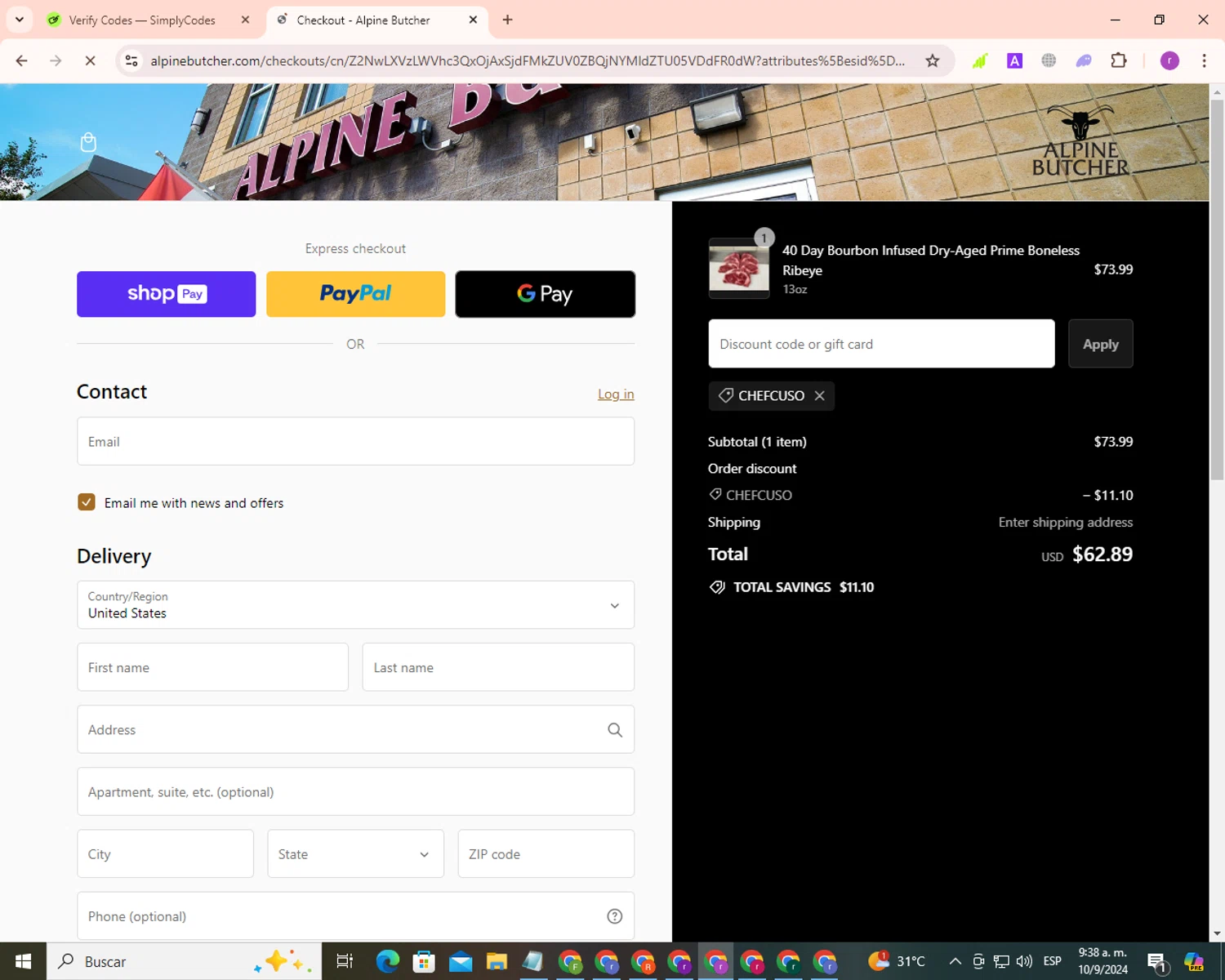
Task: Click the Total amount $62.89
Action: 1102,555
